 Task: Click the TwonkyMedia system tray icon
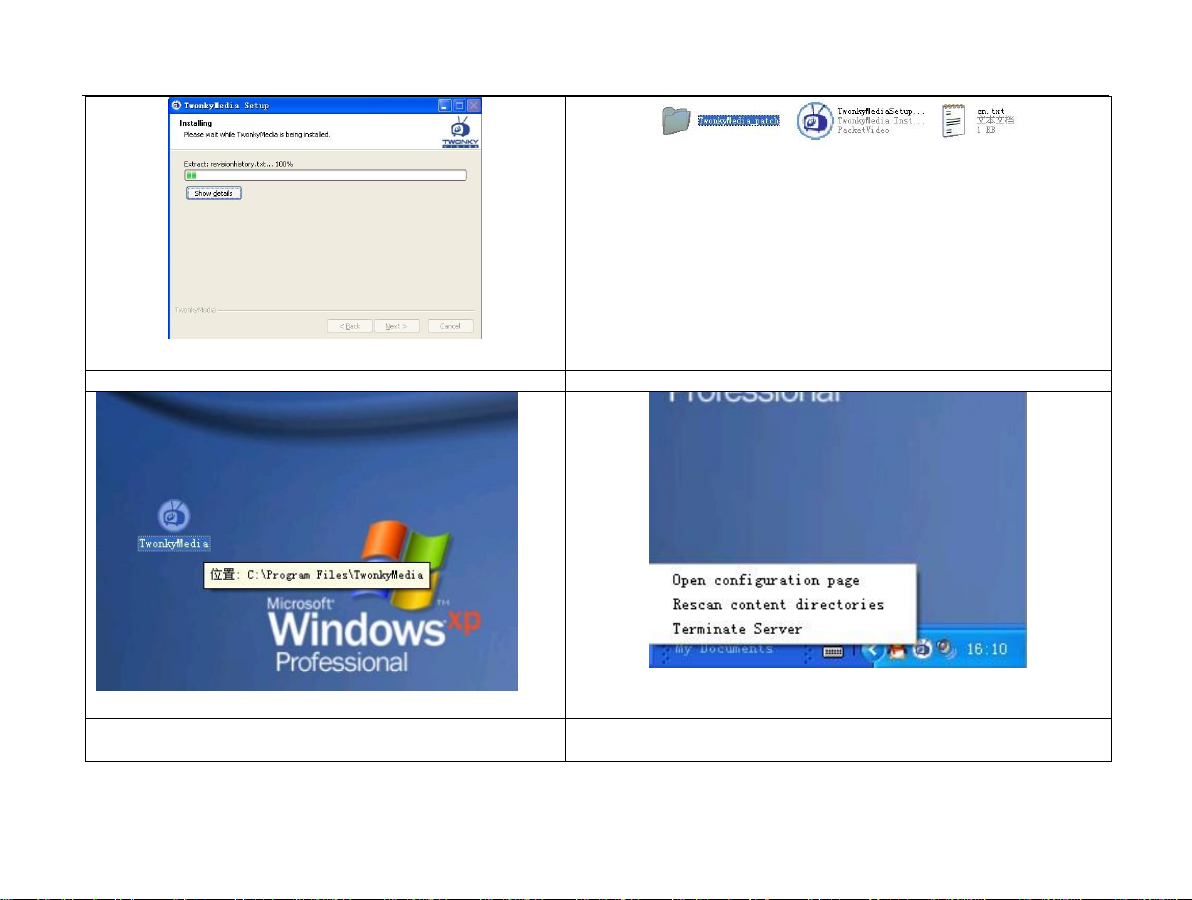click(922, 649)
